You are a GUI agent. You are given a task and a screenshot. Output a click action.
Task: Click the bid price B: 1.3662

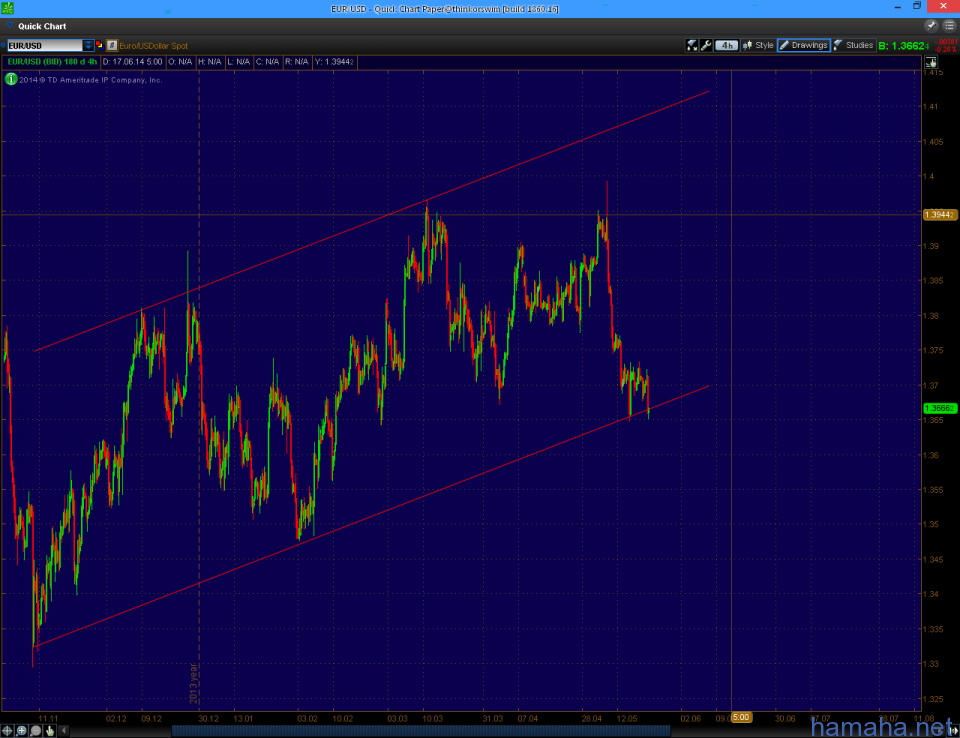click(x=904, y=46)
